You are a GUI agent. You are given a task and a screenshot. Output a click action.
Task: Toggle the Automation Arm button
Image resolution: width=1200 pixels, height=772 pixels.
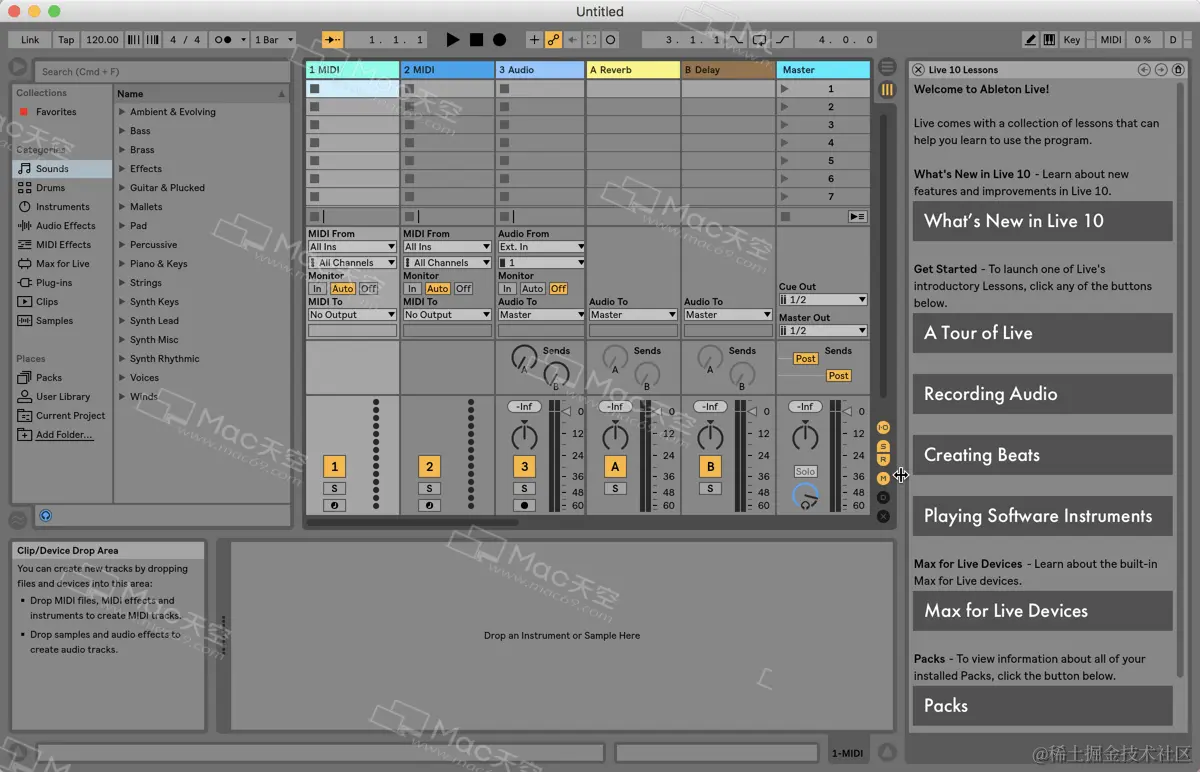(x=553, y=40)
